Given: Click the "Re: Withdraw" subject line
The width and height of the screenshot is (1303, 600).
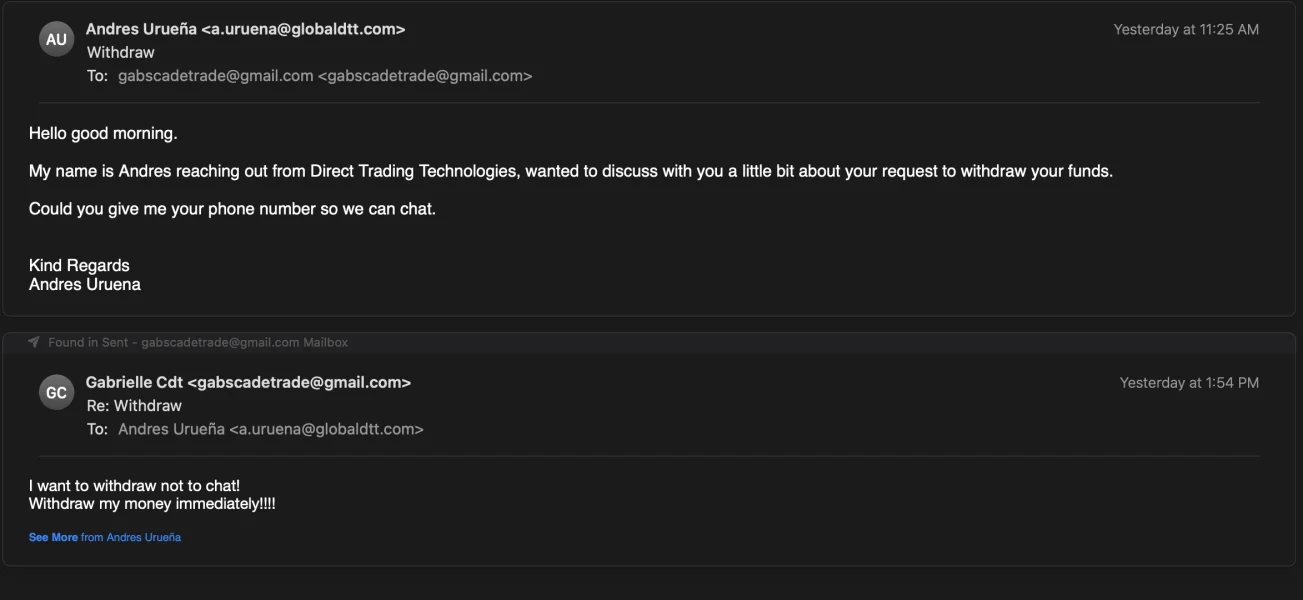Looking at the screenshot, I should (x=134, y=405).
